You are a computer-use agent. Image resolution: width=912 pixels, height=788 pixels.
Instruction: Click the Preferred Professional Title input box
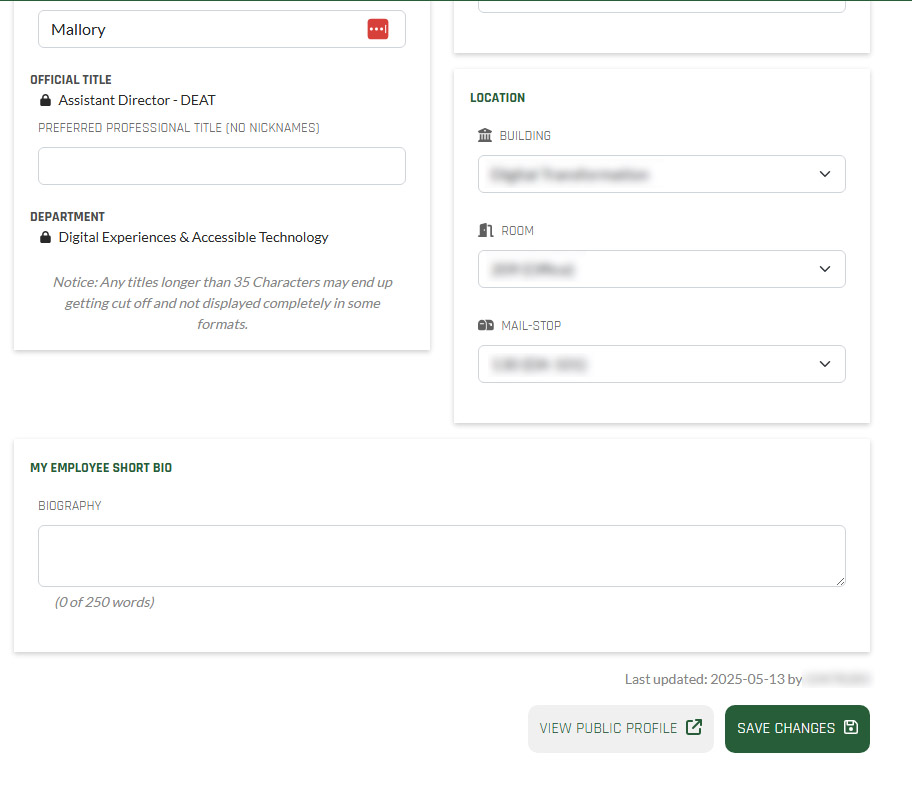pyautogui.click(x=221, y=166)
